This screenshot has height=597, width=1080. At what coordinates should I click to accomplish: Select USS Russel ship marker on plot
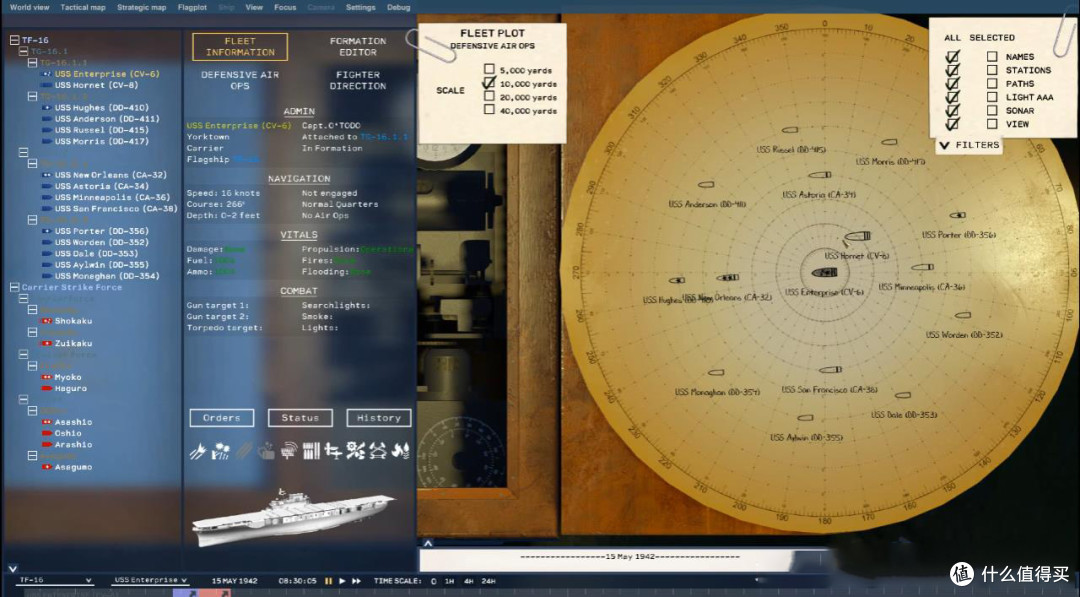coord(790,129)
